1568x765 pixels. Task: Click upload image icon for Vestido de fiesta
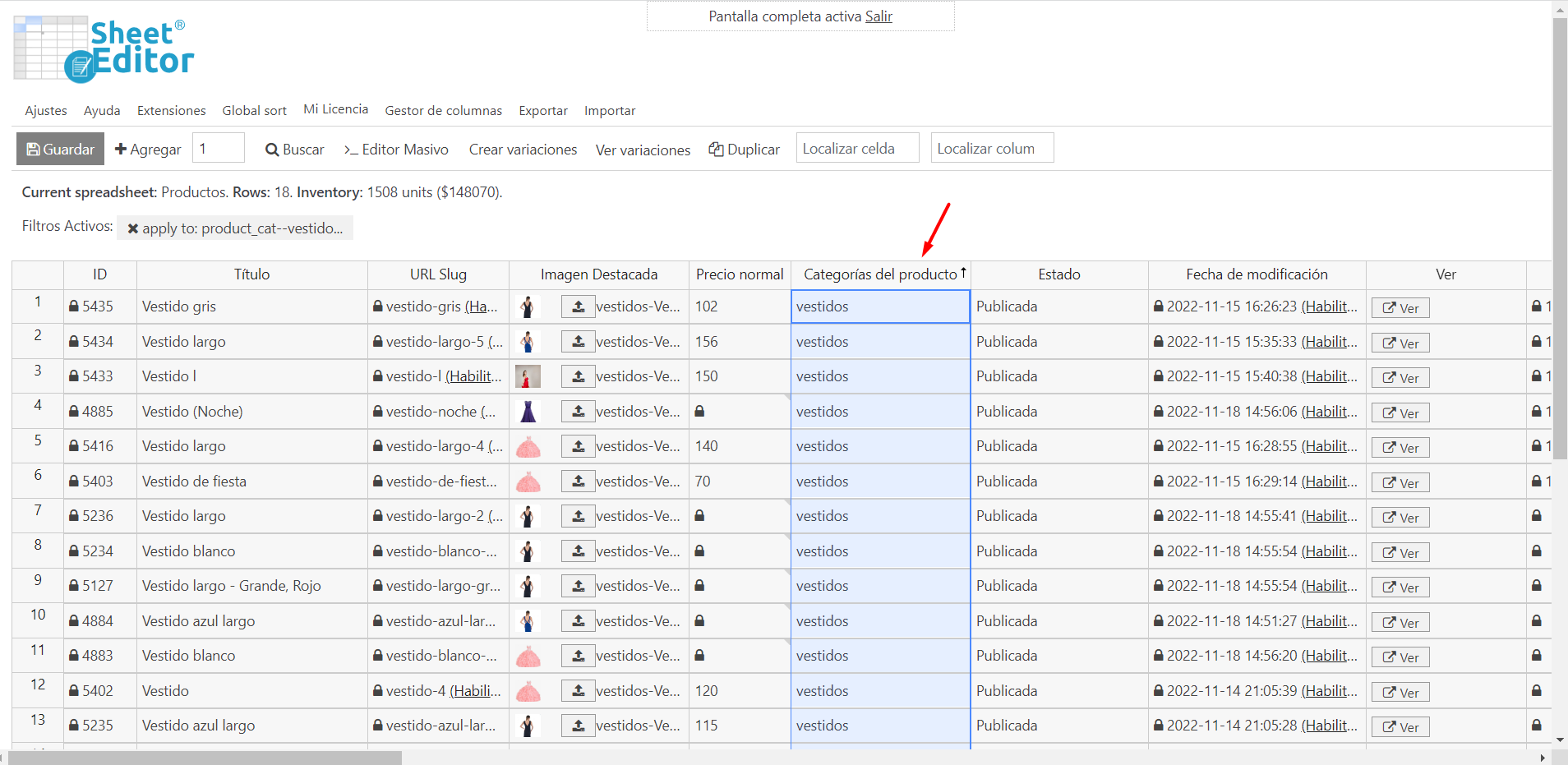click(x=579, y=482)
